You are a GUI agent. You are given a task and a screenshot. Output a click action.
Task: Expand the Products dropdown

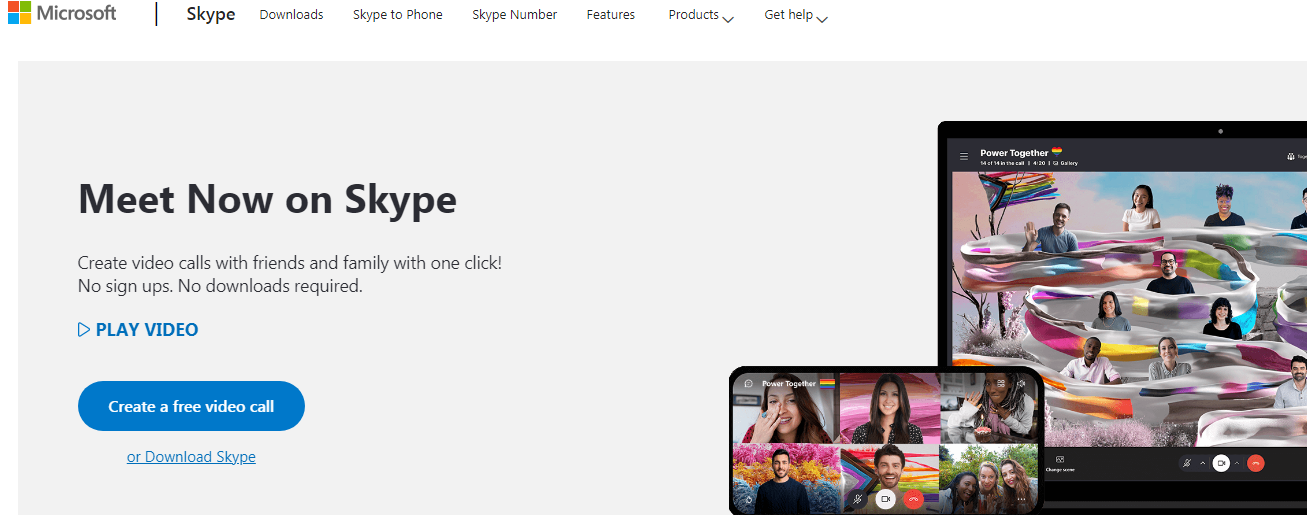click(x=701, y=16)
